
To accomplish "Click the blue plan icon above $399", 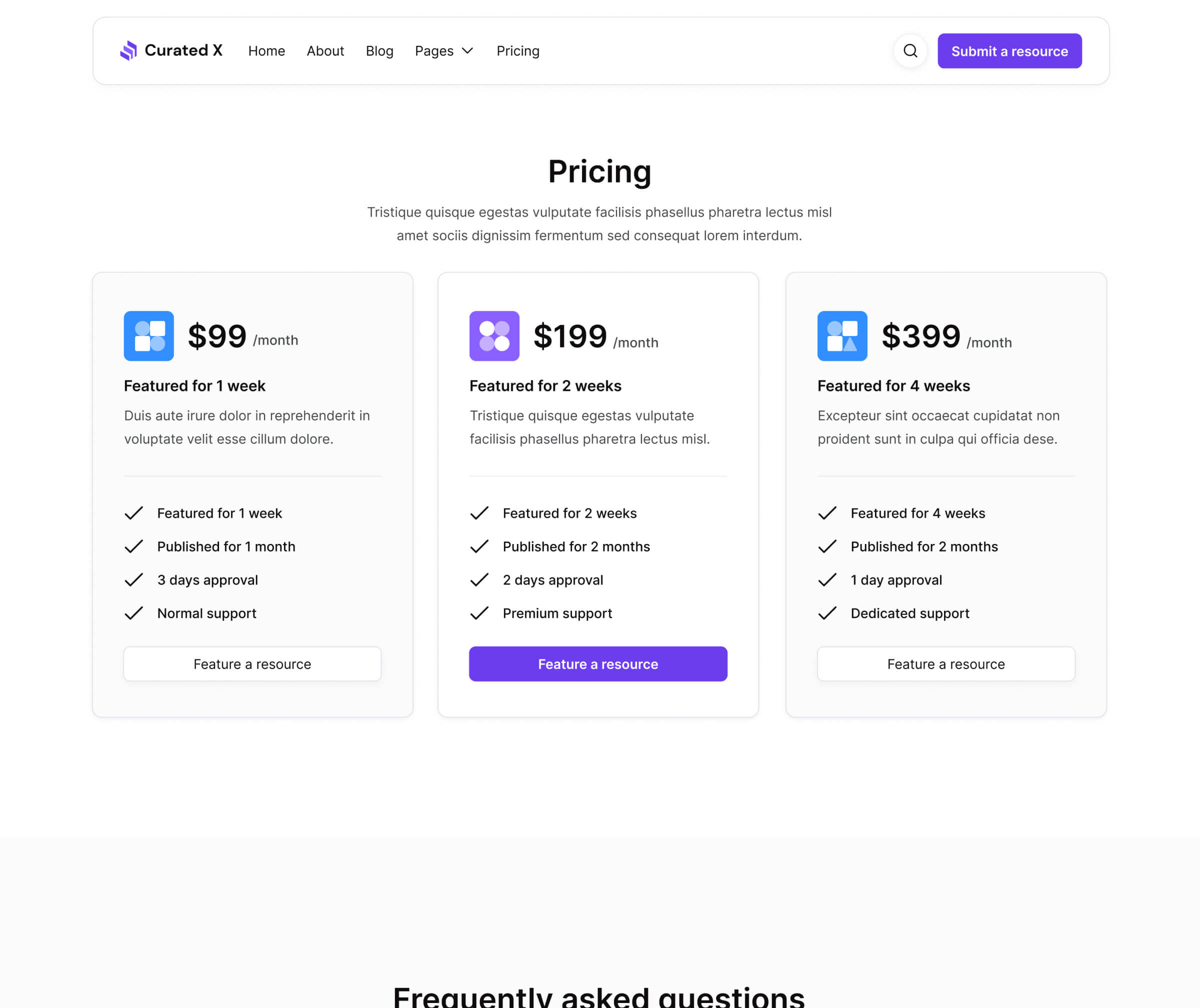I will (x=842, y=336).
